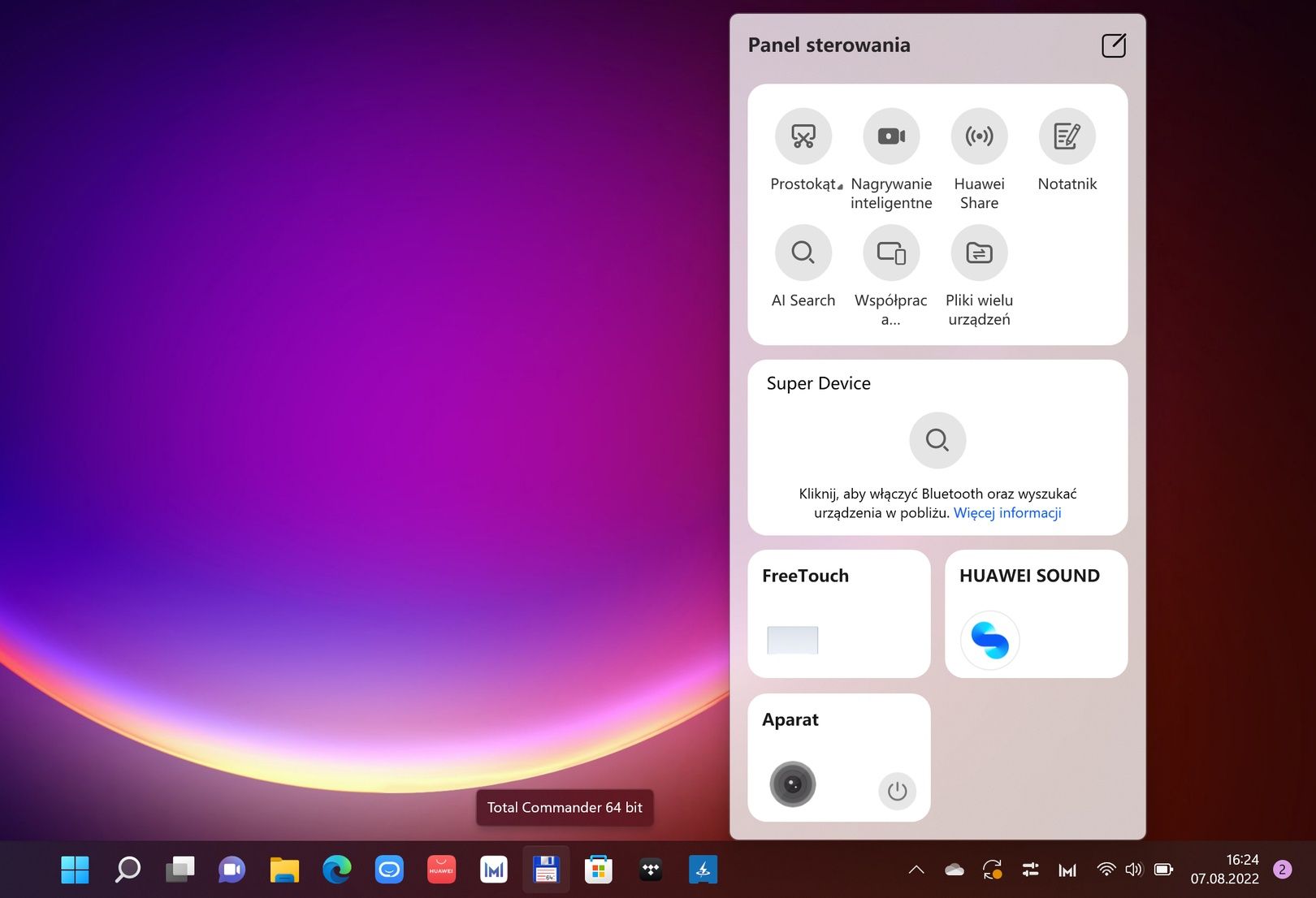Image resolution: width=1316 pixels, height=898 pixels.
Task: Launch Microsoft Store from the taskbar
Action: coord(599,870)
